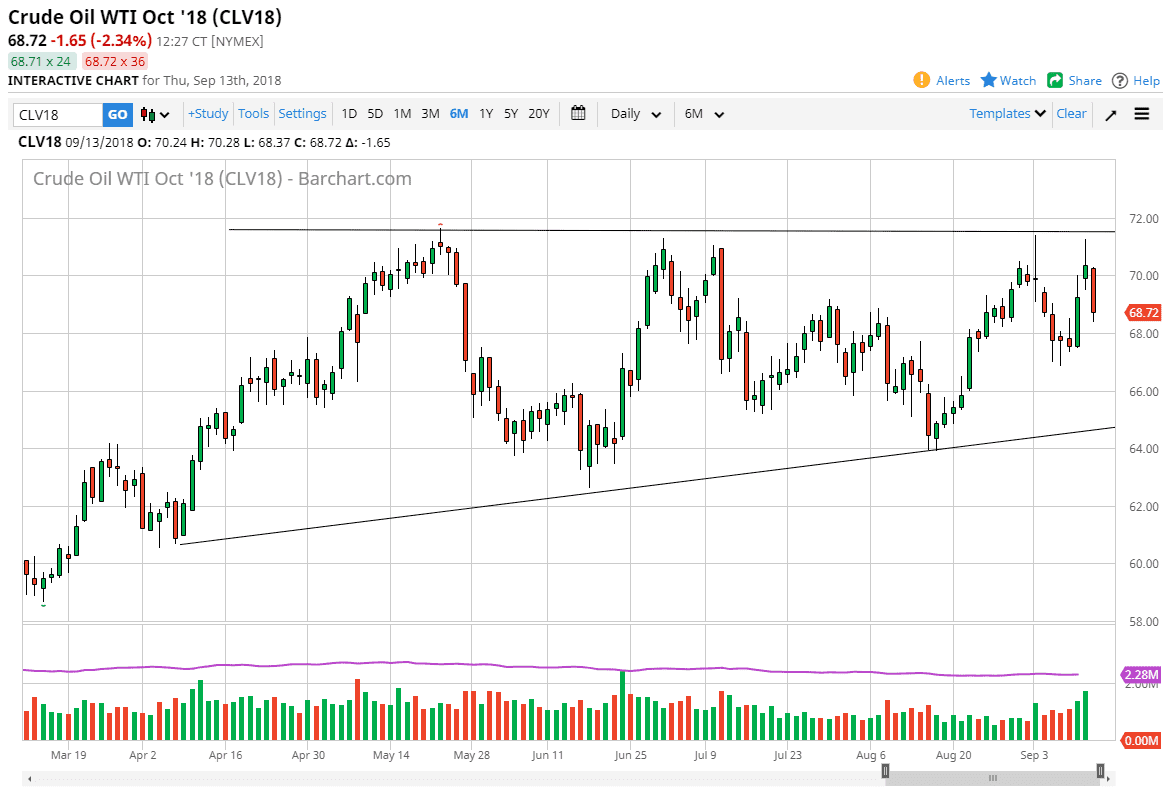Open candlestick chart type selector
Screen dimensions: 1169x796
[155, 114]
